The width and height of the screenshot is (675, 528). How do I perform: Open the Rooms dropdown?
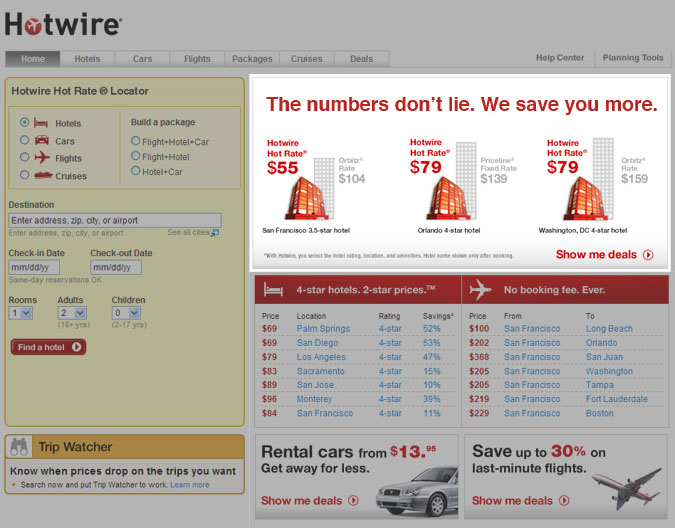point(21,313)
